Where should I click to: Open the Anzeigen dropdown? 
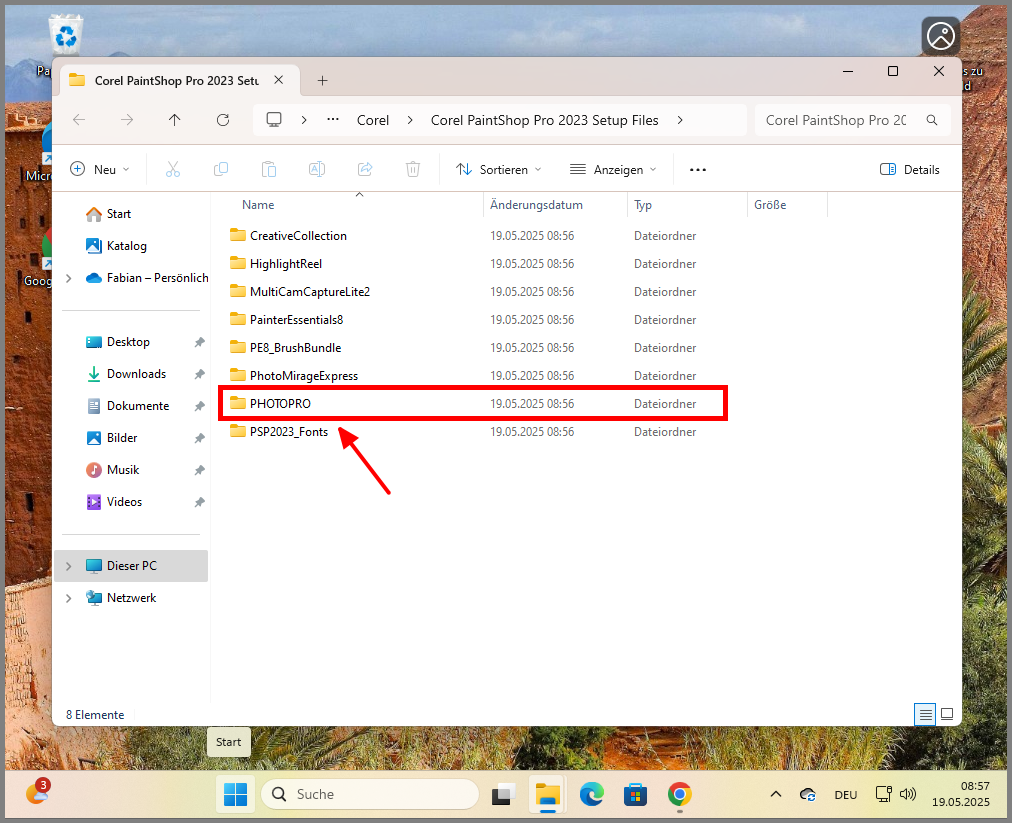tap(611, 169)
